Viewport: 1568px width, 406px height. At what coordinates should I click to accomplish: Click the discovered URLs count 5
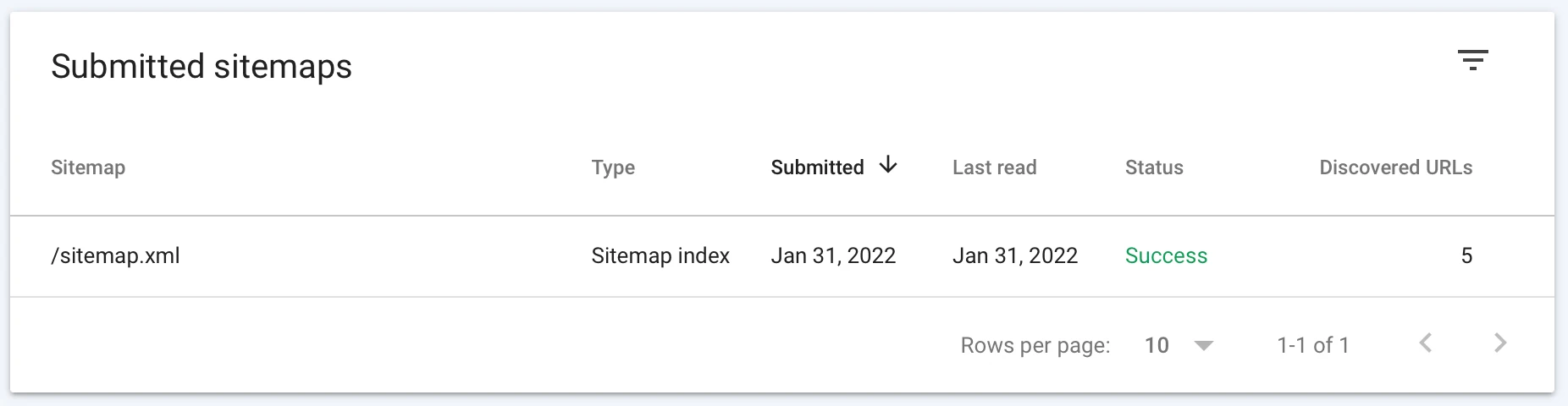pyautogui.click(x=1466, y=255)
